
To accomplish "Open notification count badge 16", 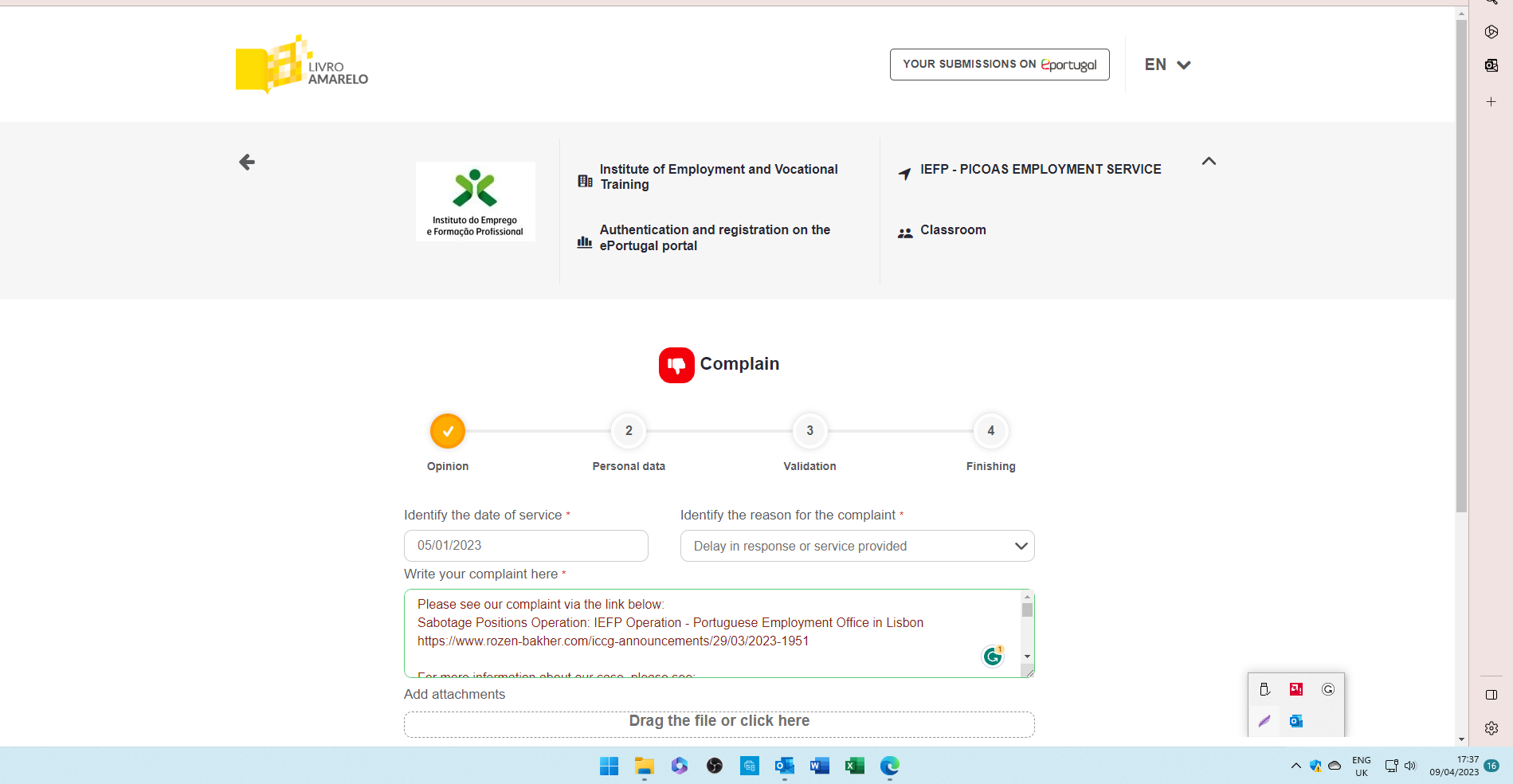I will 1491,766.
